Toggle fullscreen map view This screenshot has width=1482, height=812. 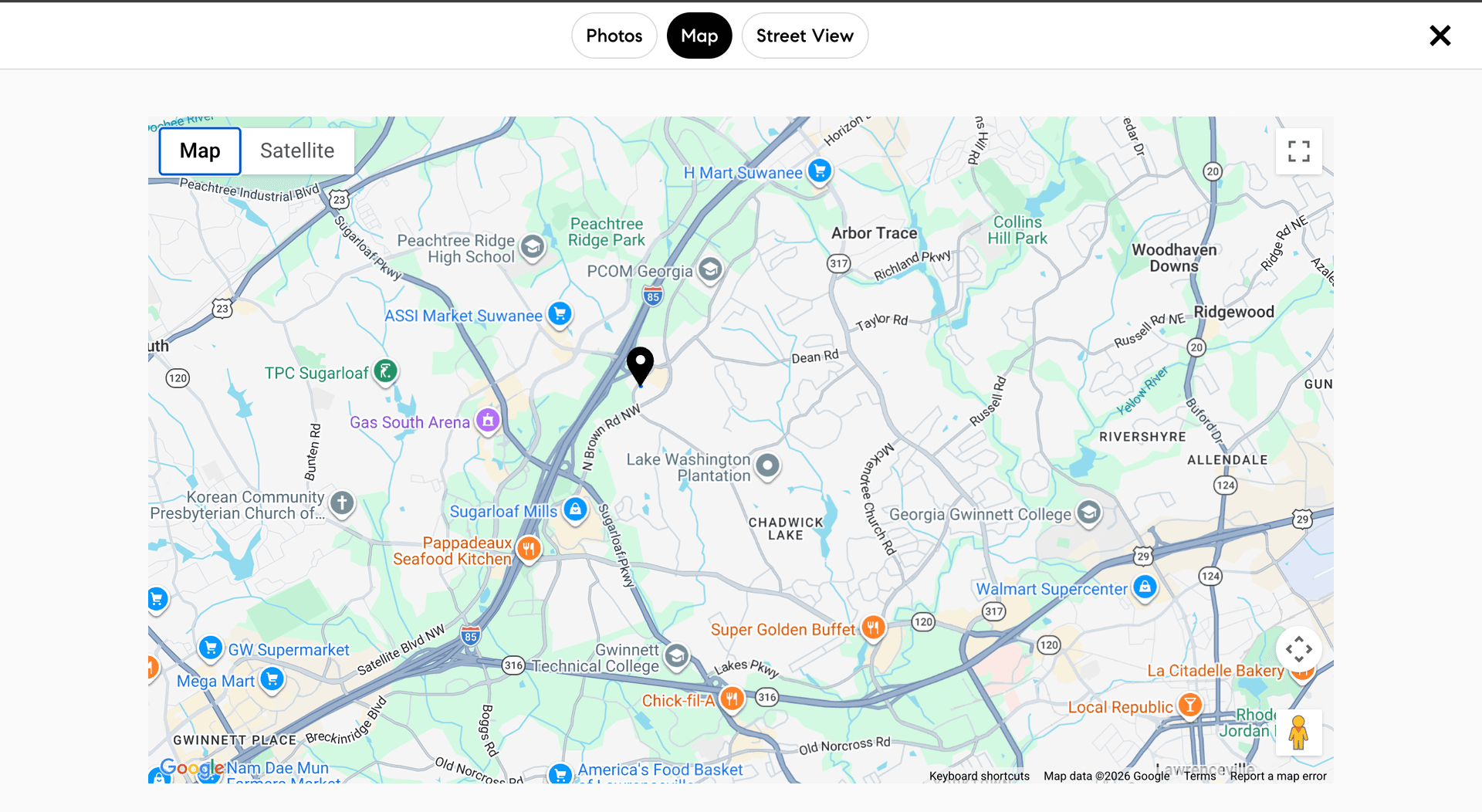tap(1298, 151)
